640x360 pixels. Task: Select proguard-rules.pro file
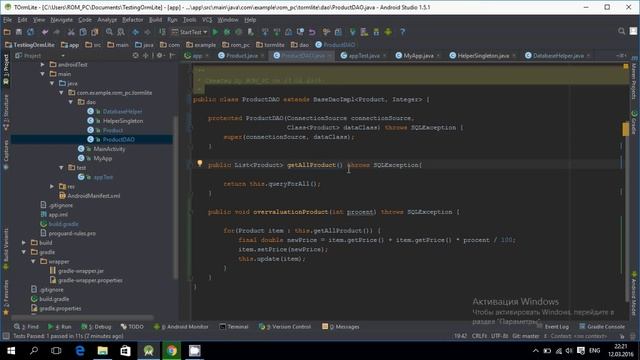[72, 233]
